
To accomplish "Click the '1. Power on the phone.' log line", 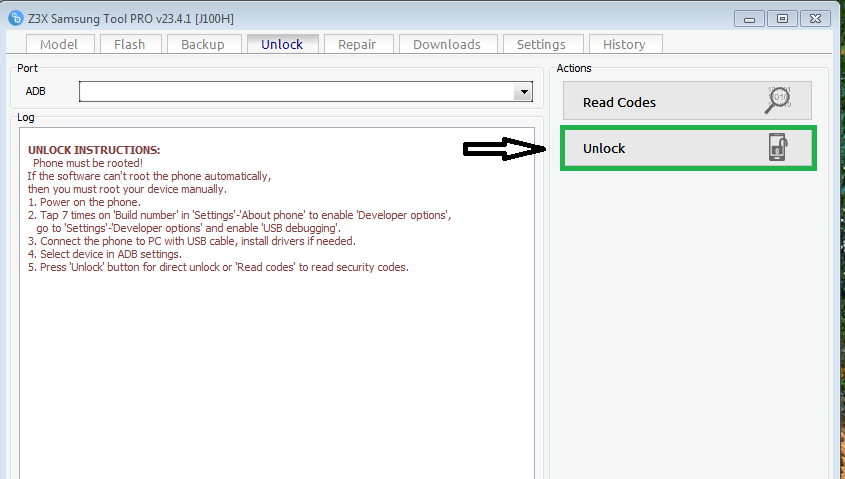I will (84, 203).
